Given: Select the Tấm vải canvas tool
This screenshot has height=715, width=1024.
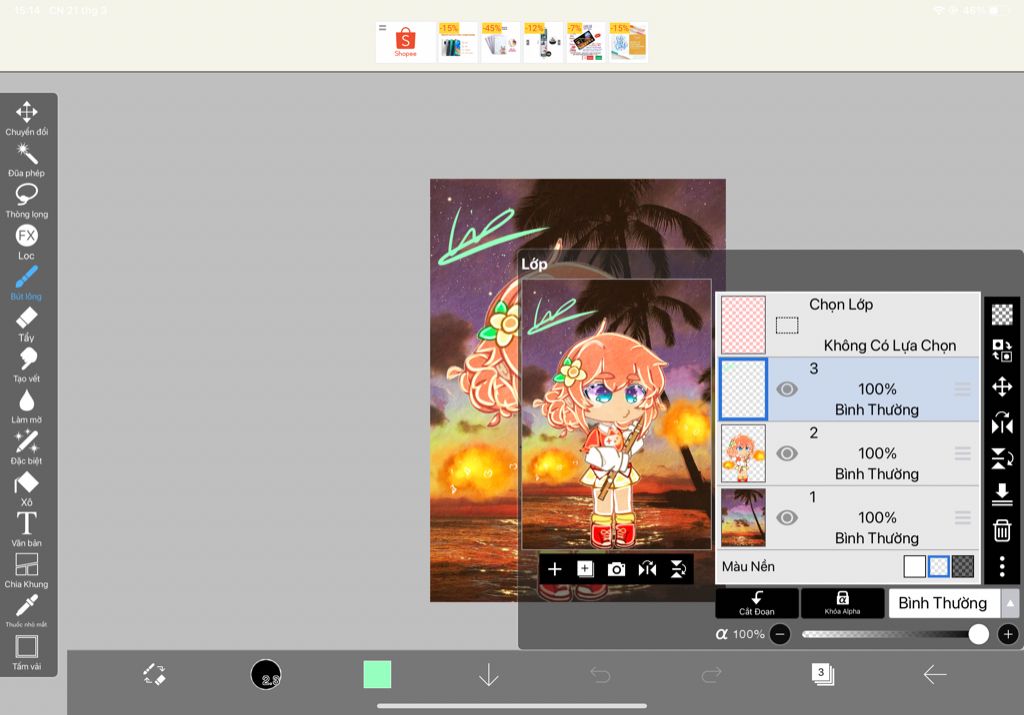Looking at the screenshot, I should tap(27, 652).
